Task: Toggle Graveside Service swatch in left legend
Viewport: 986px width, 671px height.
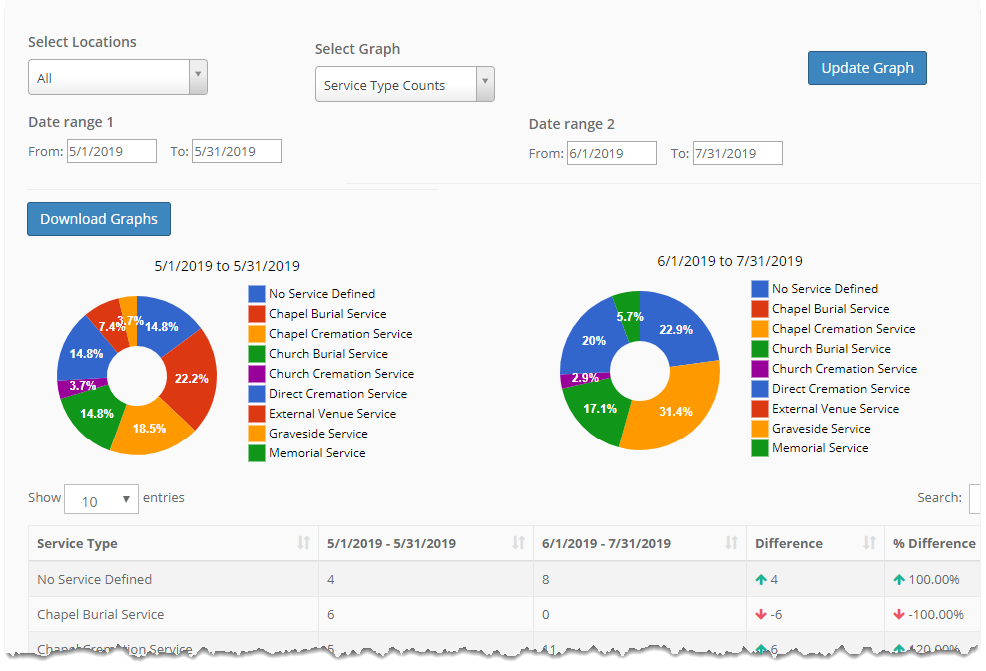Action: pyautogui.click(x=257, y=434)
